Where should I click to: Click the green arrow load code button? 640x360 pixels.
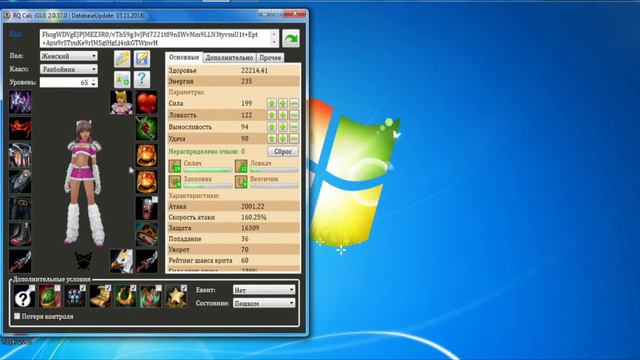(x=291, y=39)
